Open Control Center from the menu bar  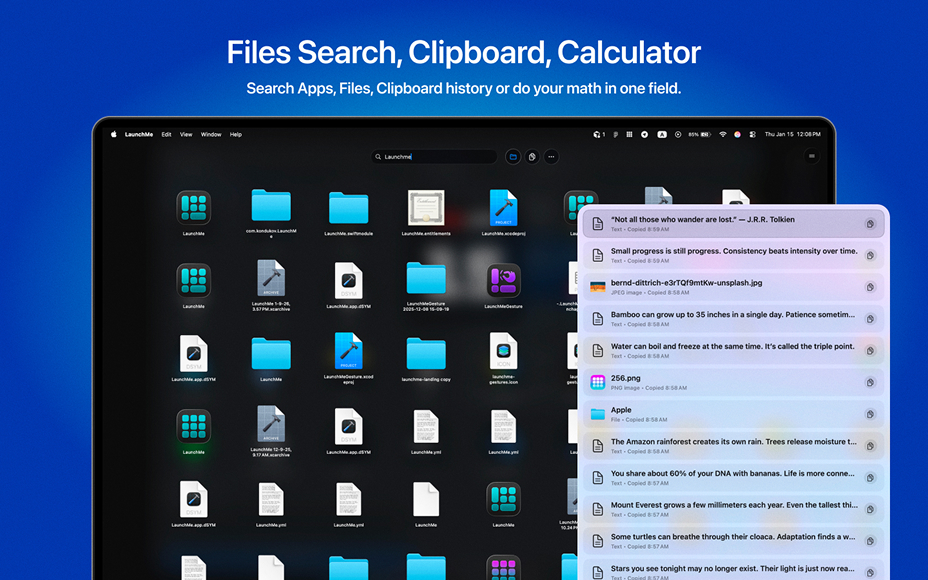(x=751, y=134)
